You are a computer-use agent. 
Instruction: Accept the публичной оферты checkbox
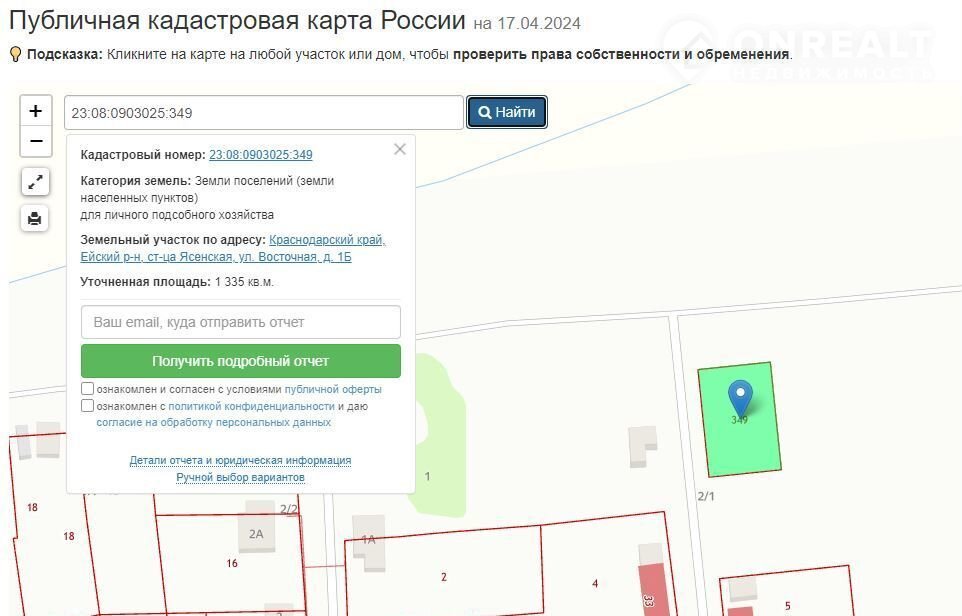tap(88, 389)
